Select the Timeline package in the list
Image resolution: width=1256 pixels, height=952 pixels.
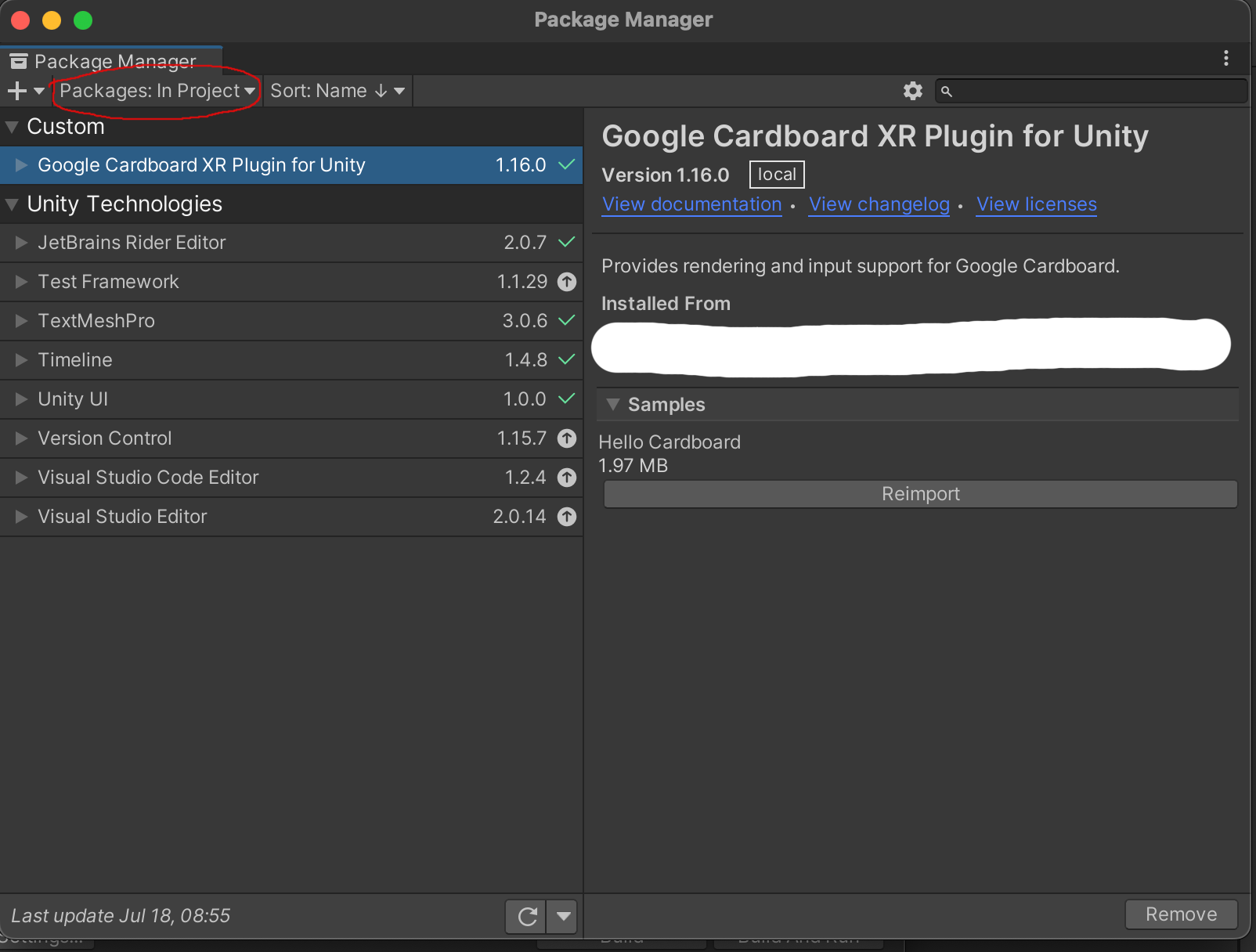[x=75, y=360]
